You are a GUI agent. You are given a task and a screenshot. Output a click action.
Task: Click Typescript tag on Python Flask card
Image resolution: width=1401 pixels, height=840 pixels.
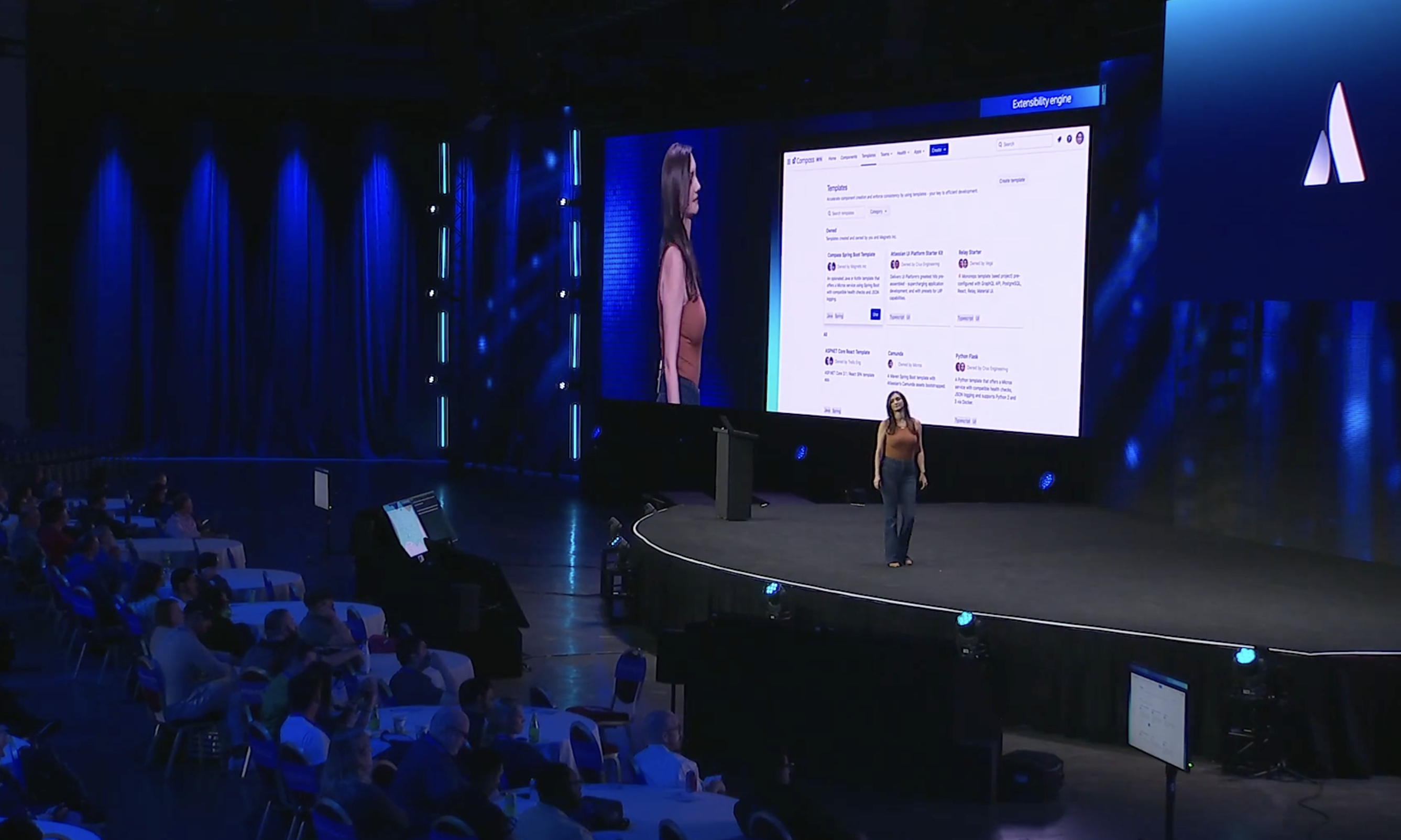(962, 421)
